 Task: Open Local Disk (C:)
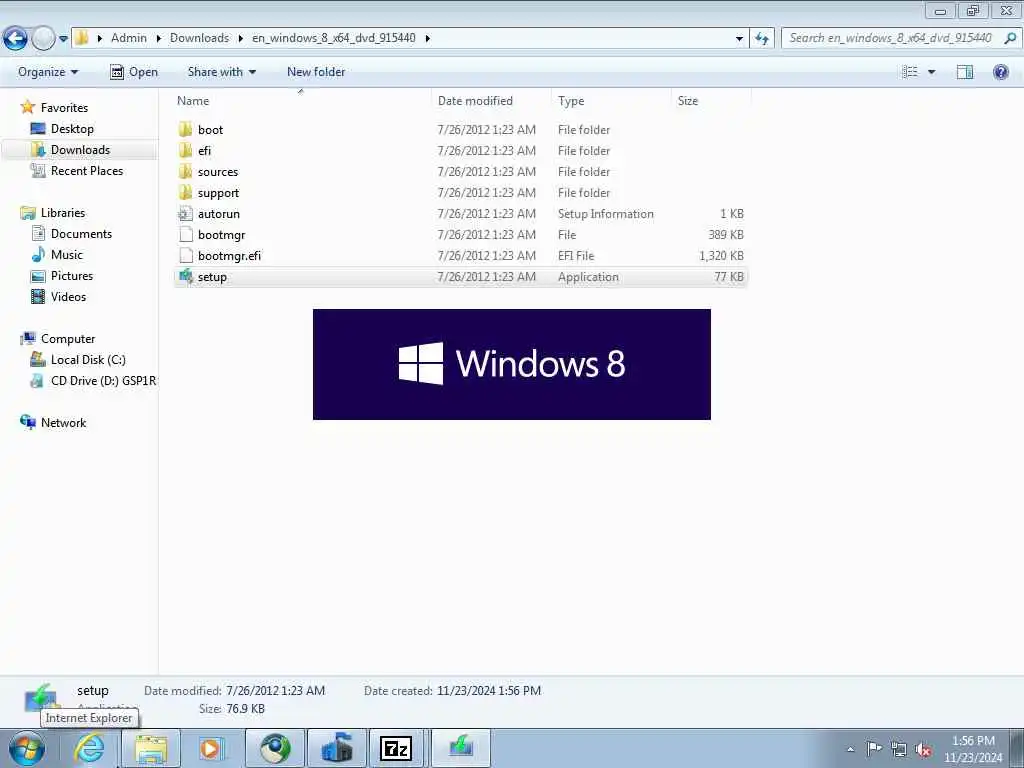click(88, 360)
